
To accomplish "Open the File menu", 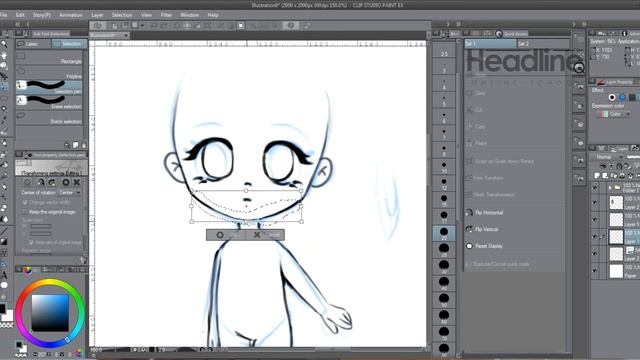I will [3, 15].
